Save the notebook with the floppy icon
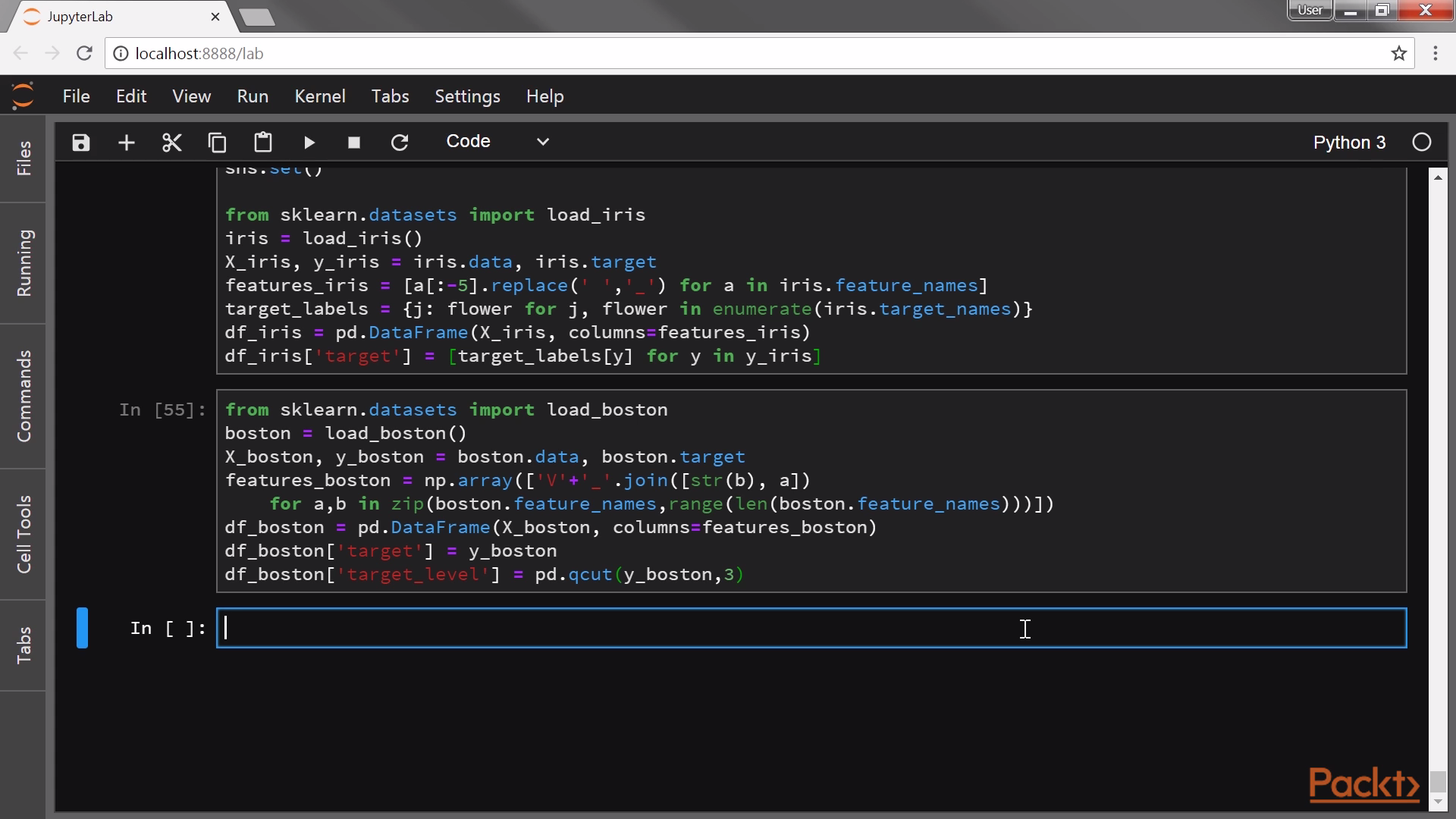The image size is (1456, 819). tap(81, 143)
